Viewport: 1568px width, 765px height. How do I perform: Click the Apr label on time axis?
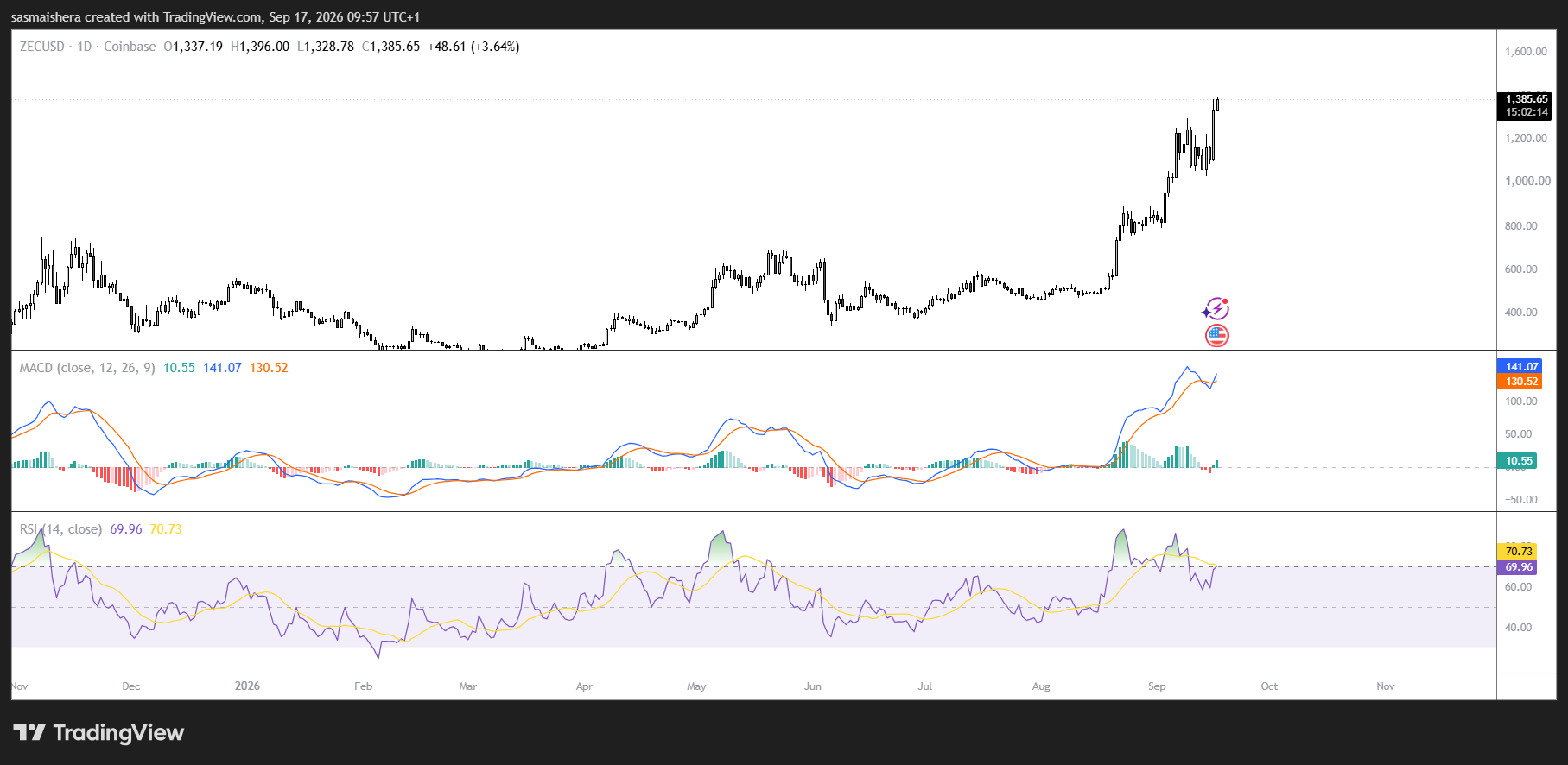coord(584,686)
